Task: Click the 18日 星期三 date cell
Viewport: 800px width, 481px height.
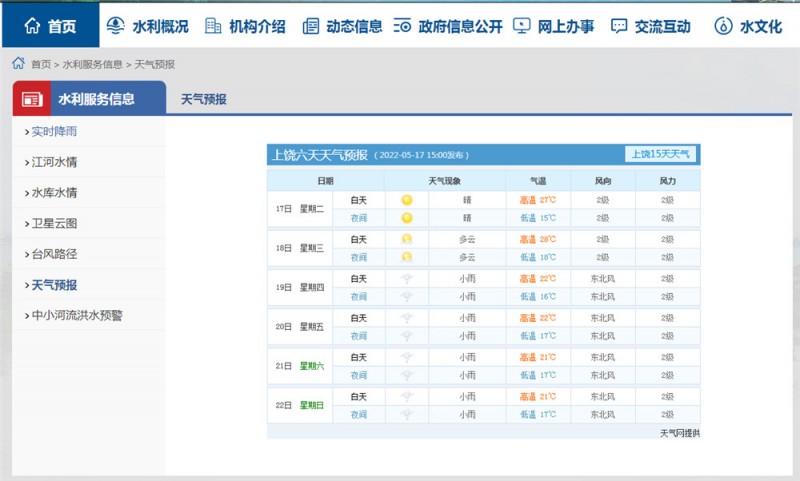Action: (x=300, y=248)
